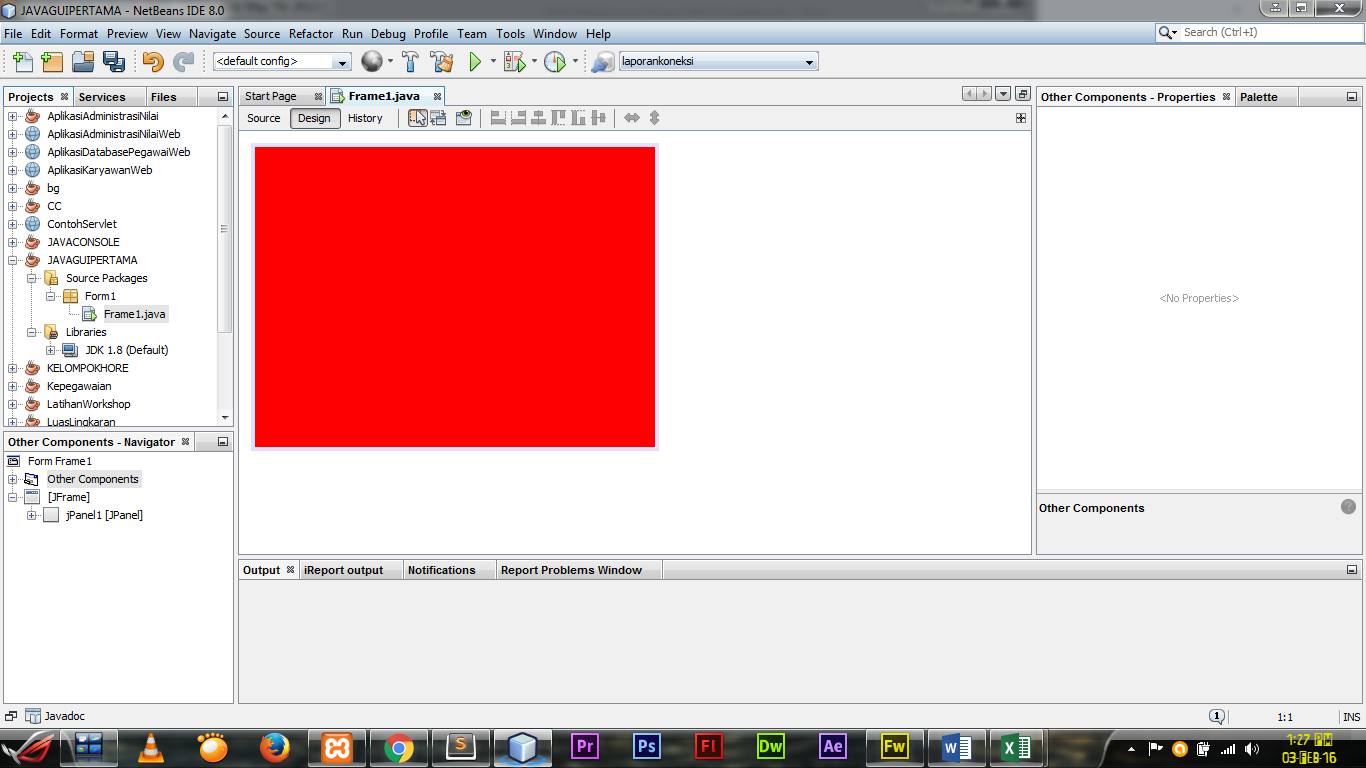Click the Build Project hammer icon
This screenshot has width=1366, height=768.
click(410, 62)
